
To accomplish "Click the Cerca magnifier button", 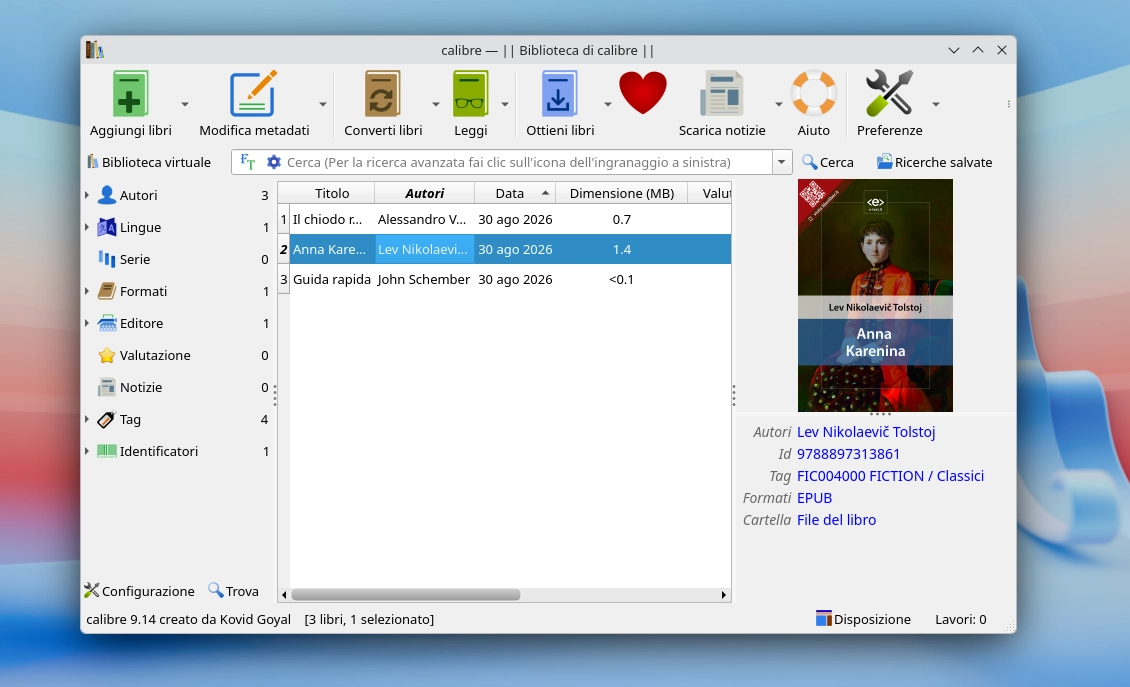I will click(x=827, y=162).
